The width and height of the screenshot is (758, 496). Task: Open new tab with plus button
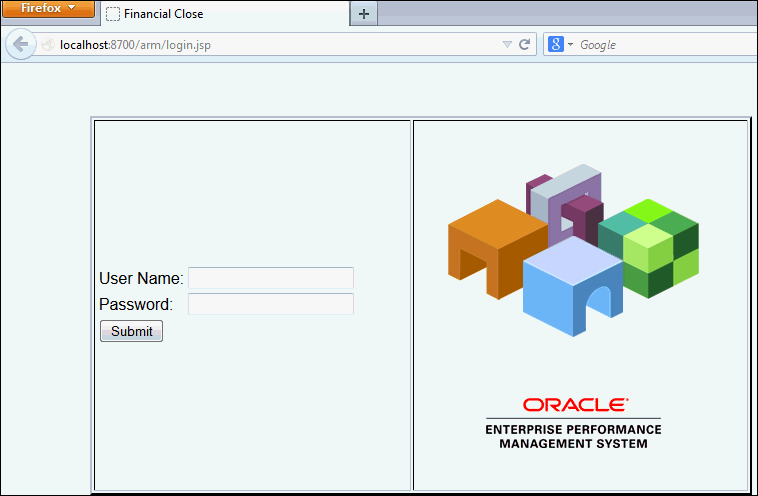(x=364, y=14)
